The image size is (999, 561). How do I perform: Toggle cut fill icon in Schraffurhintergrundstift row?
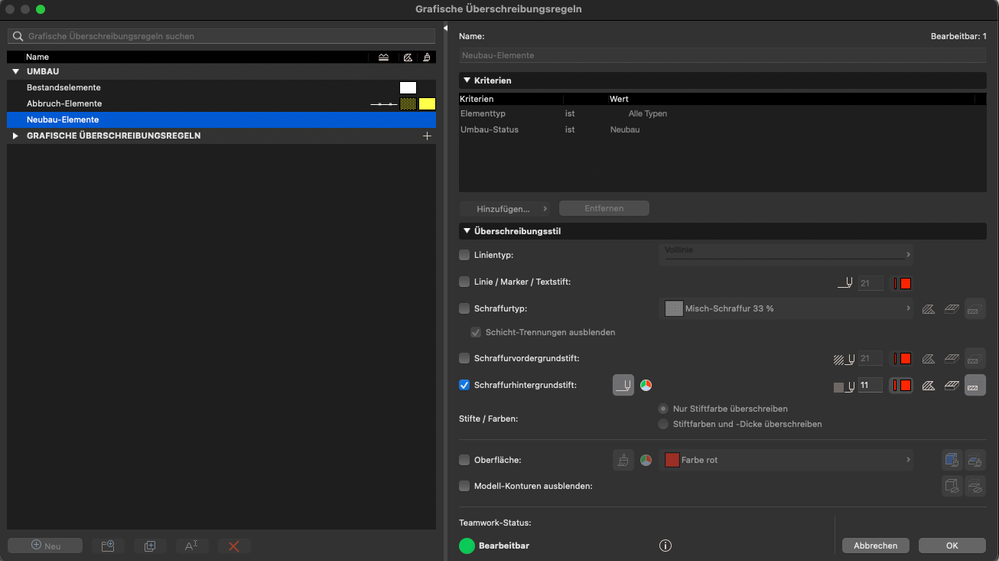[975, 385]
